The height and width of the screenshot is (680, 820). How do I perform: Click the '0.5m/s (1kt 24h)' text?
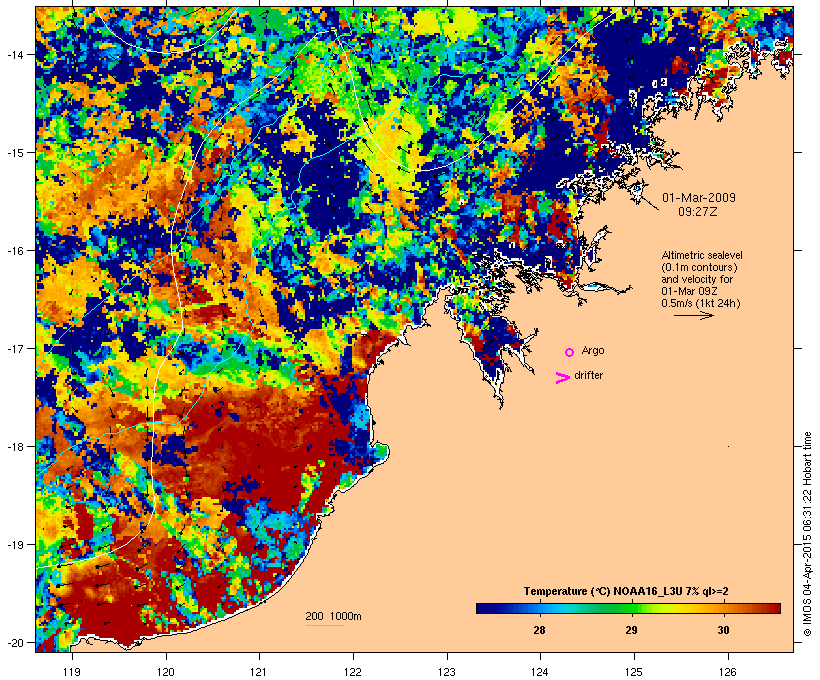[701, 303]
